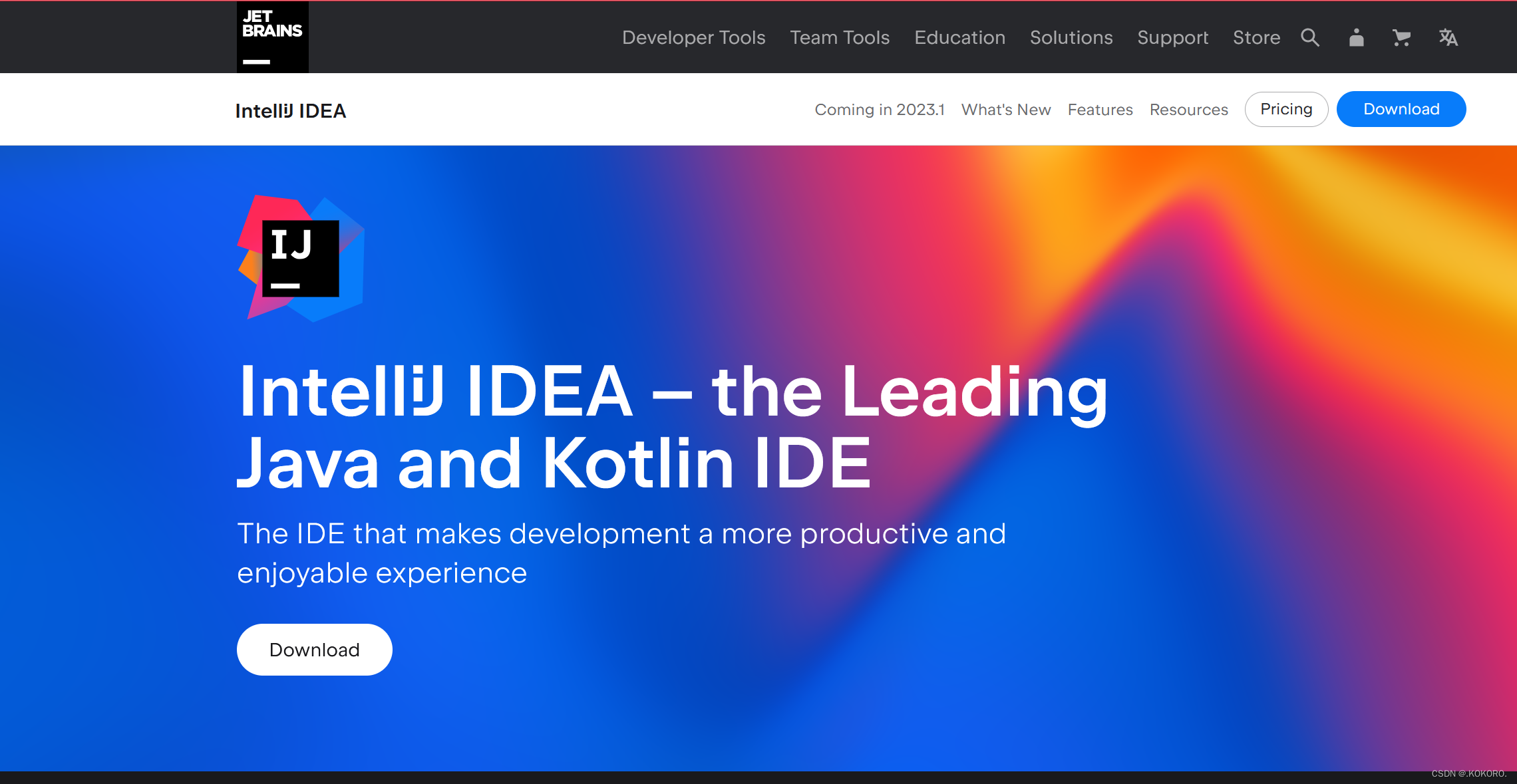1517x784 pixels.
Task: Click the Coming in 2023.1 link
Action: point(880,110)
